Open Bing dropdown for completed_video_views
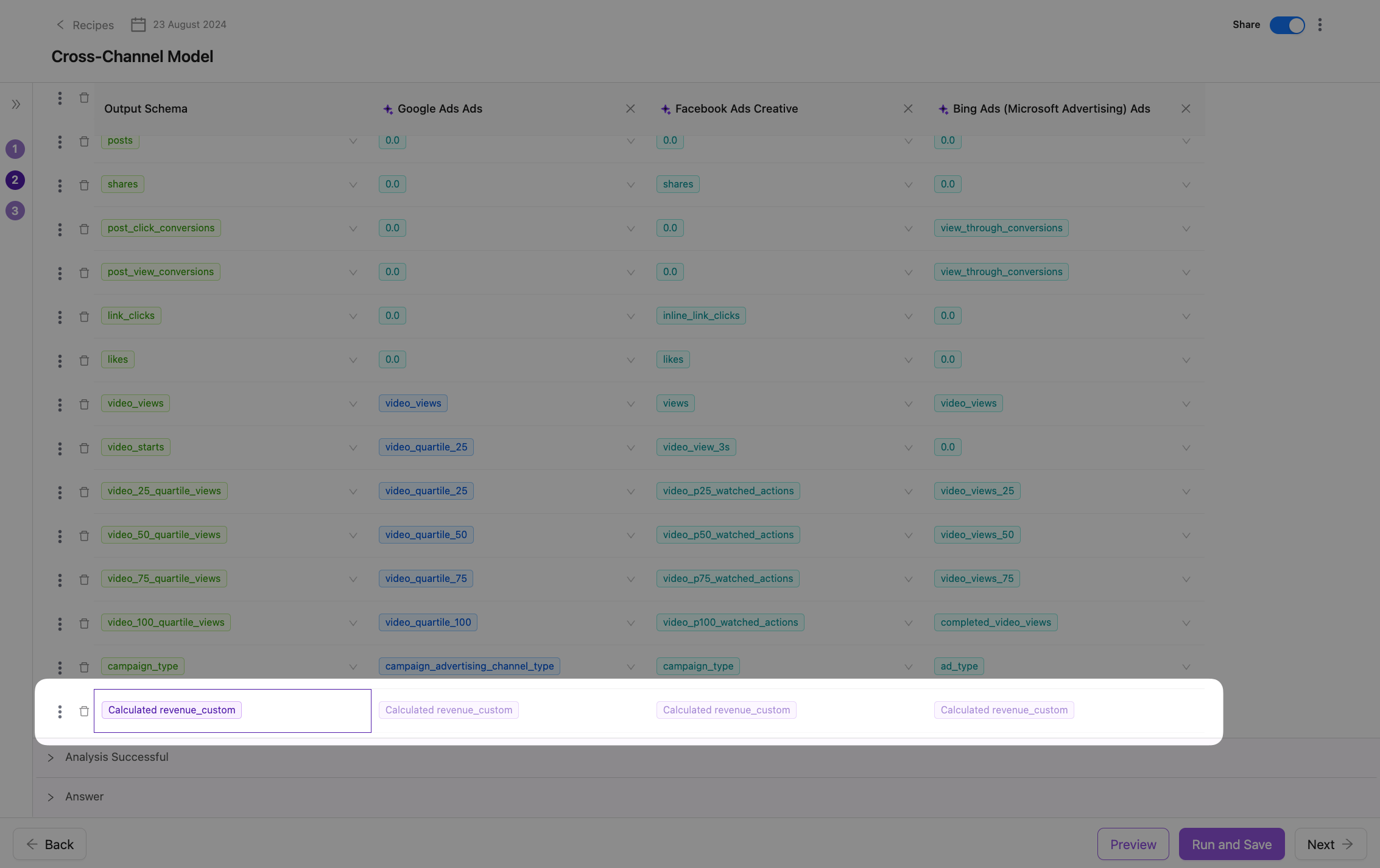This screenshot has height=868, width=1380. tap(1186, 623)
